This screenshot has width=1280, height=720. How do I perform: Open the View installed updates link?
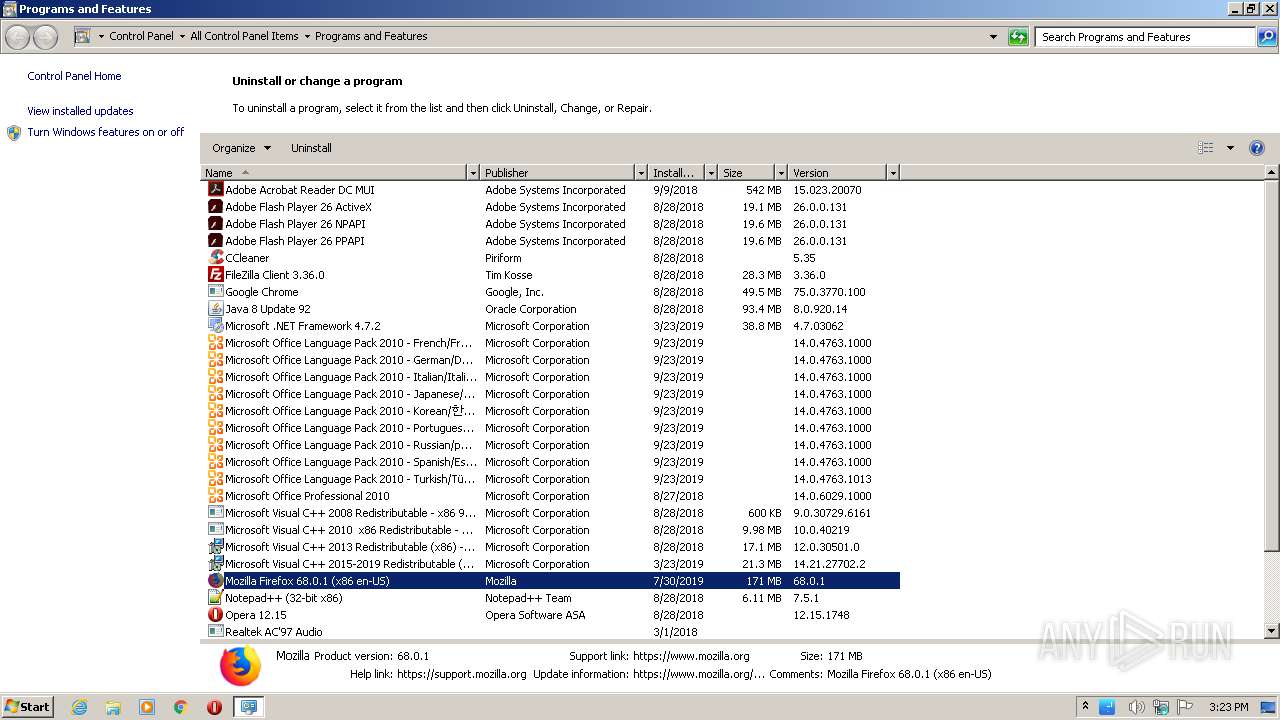pos(80,111)
